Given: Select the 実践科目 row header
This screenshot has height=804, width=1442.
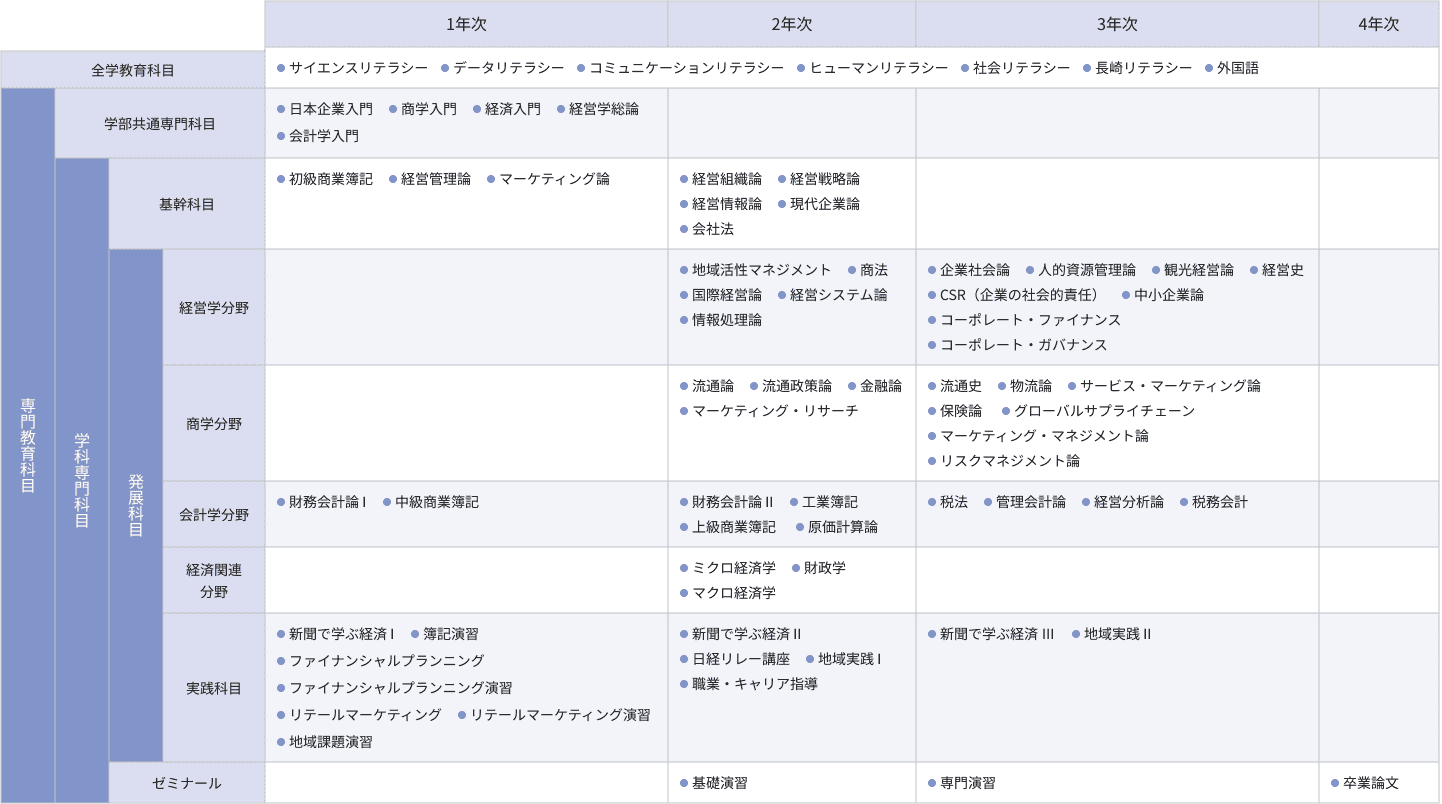Looking at the screenshot, I should pos(214,688).
